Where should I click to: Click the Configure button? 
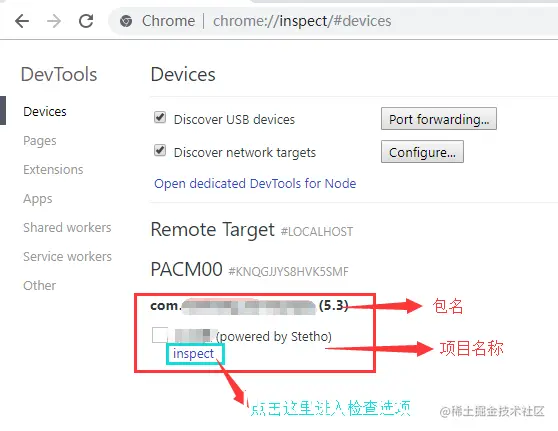click(x=422, y=152)
